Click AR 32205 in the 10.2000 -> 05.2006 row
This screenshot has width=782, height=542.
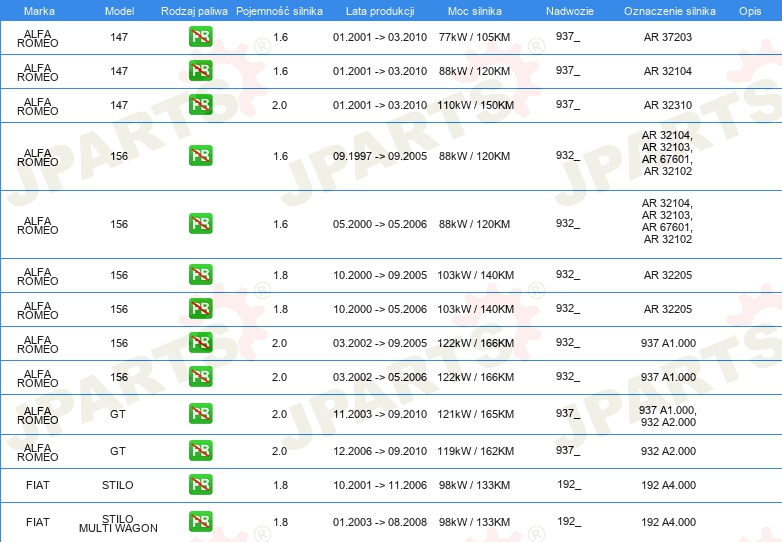tap(668, 309)
